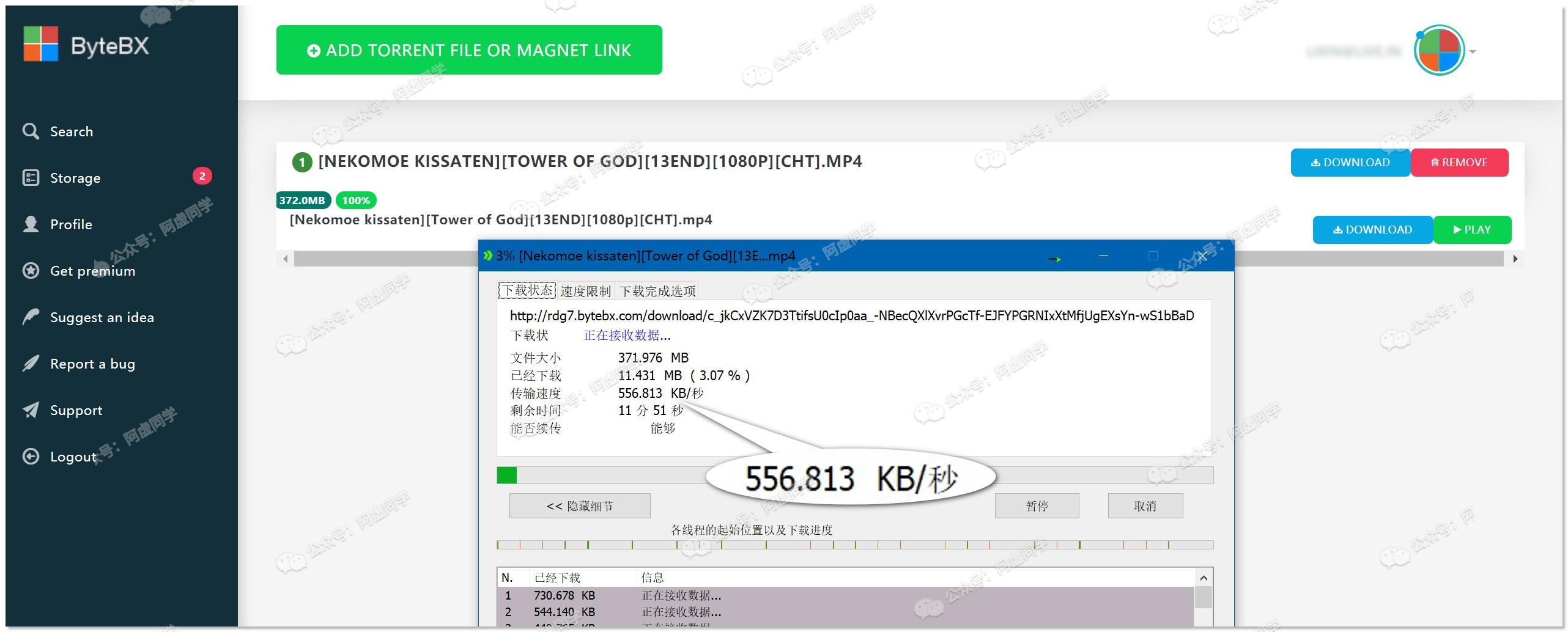The image size is (1568, 632).
Task: Switch to 下载状态 tab in download dialog
Action: pyautogui.click(x=527, y=290)
